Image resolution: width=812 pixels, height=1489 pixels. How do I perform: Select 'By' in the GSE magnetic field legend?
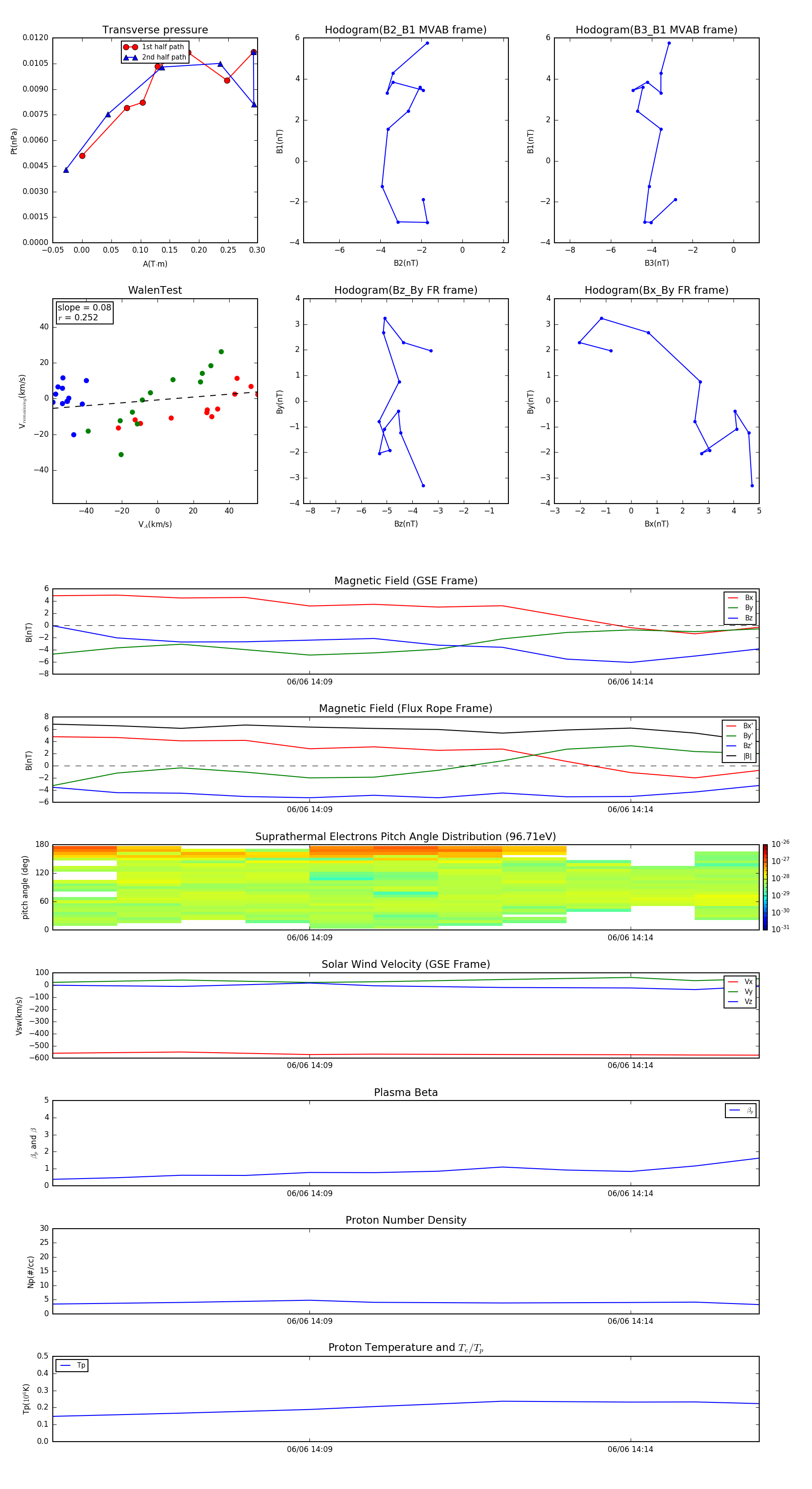740,608
